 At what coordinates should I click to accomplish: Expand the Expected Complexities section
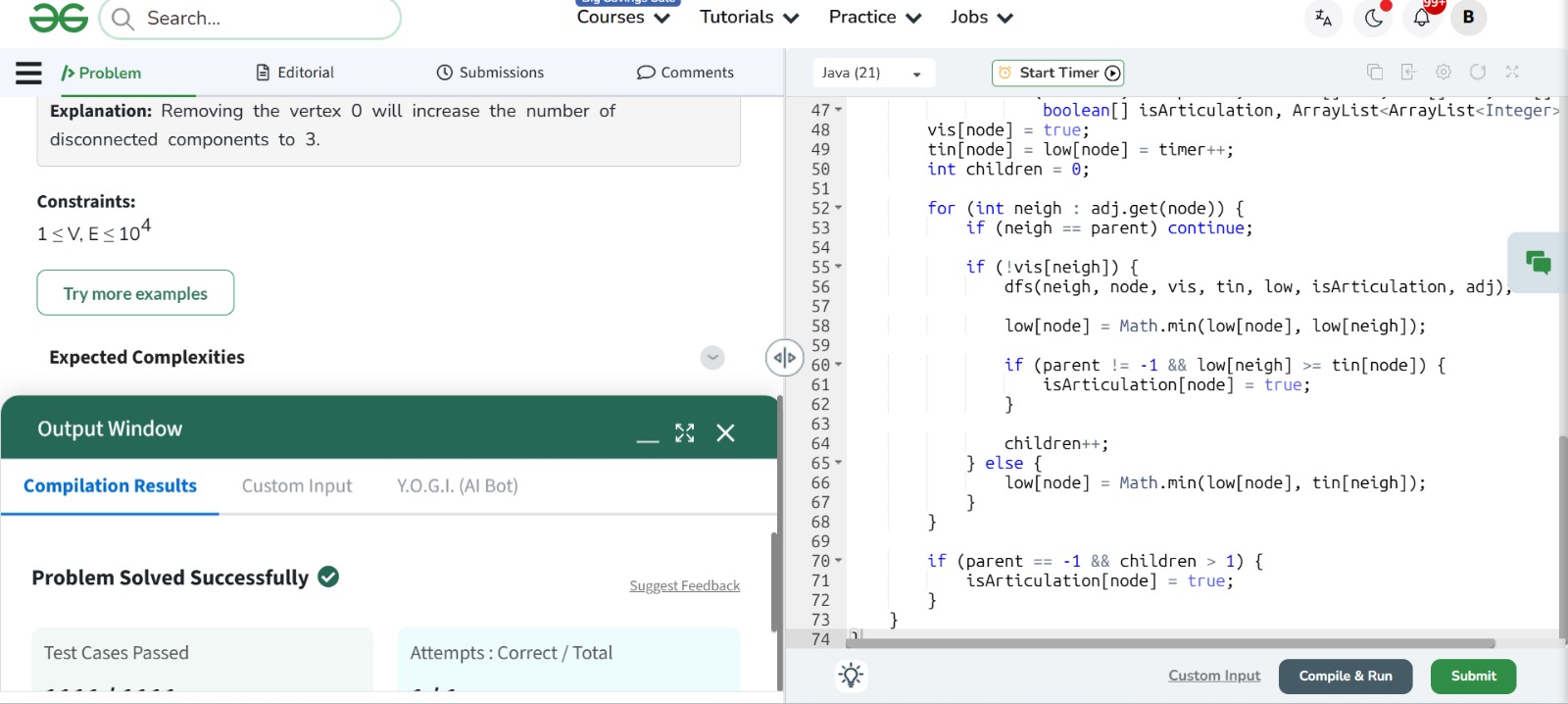coord(712,358)
